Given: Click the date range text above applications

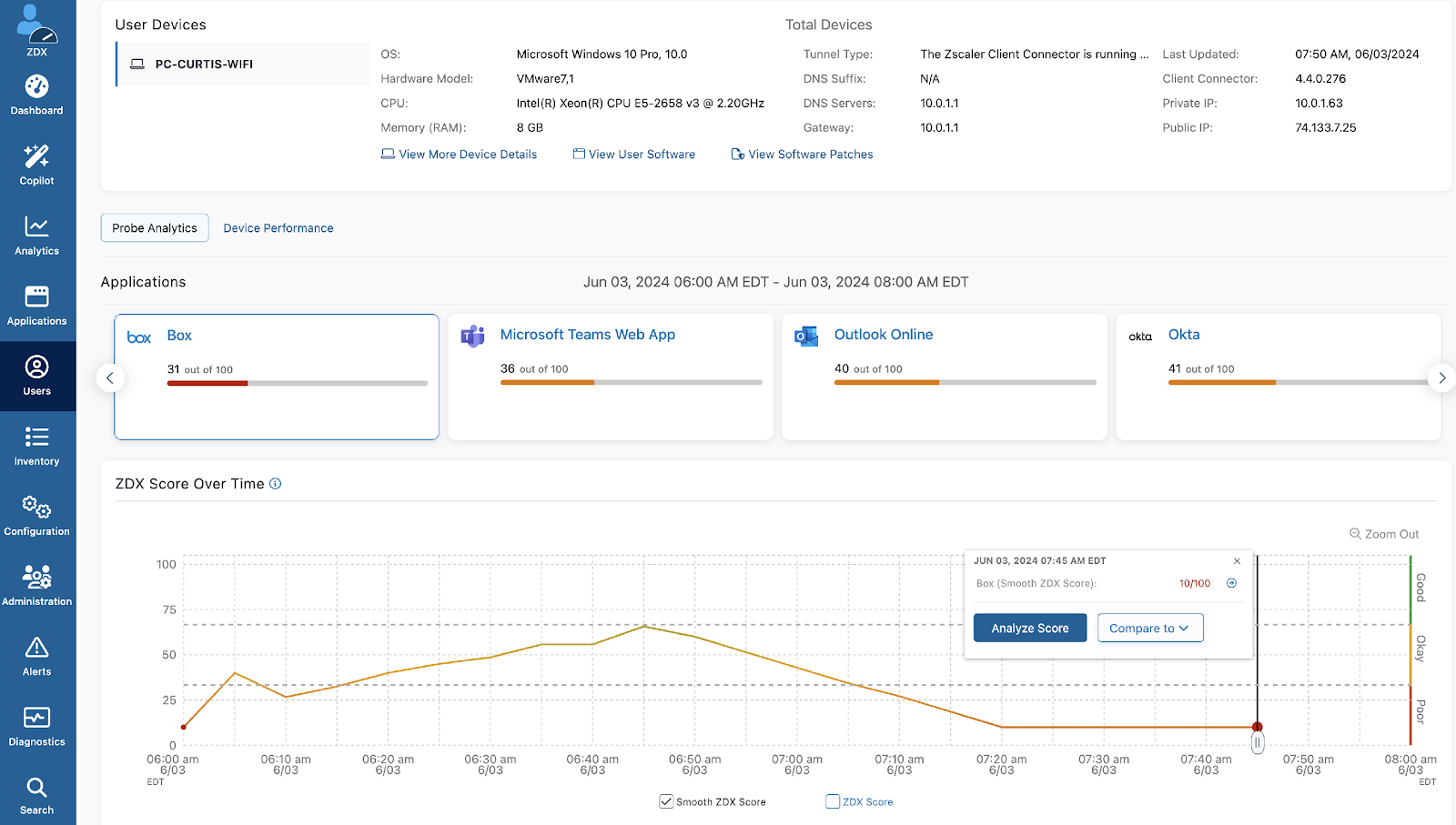Looking at the screenshot, I should coord(776,282).
